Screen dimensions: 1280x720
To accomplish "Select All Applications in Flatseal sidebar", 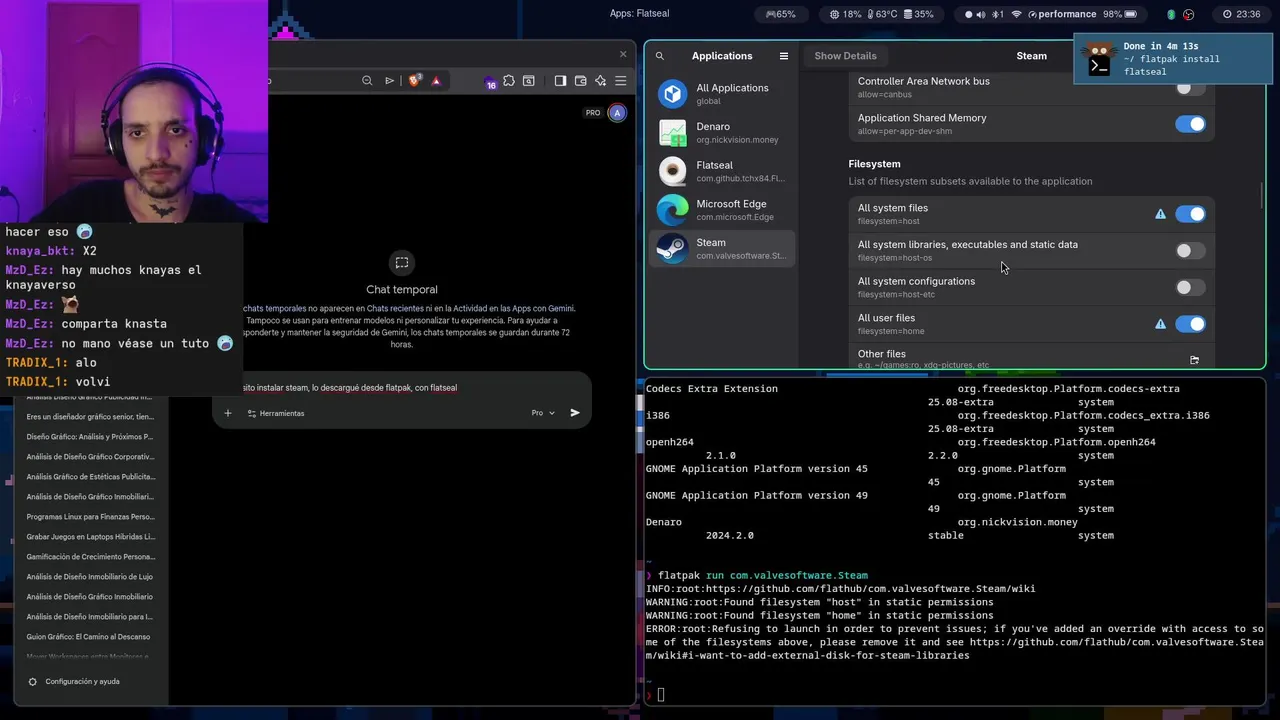I will (x=722, y=94).
